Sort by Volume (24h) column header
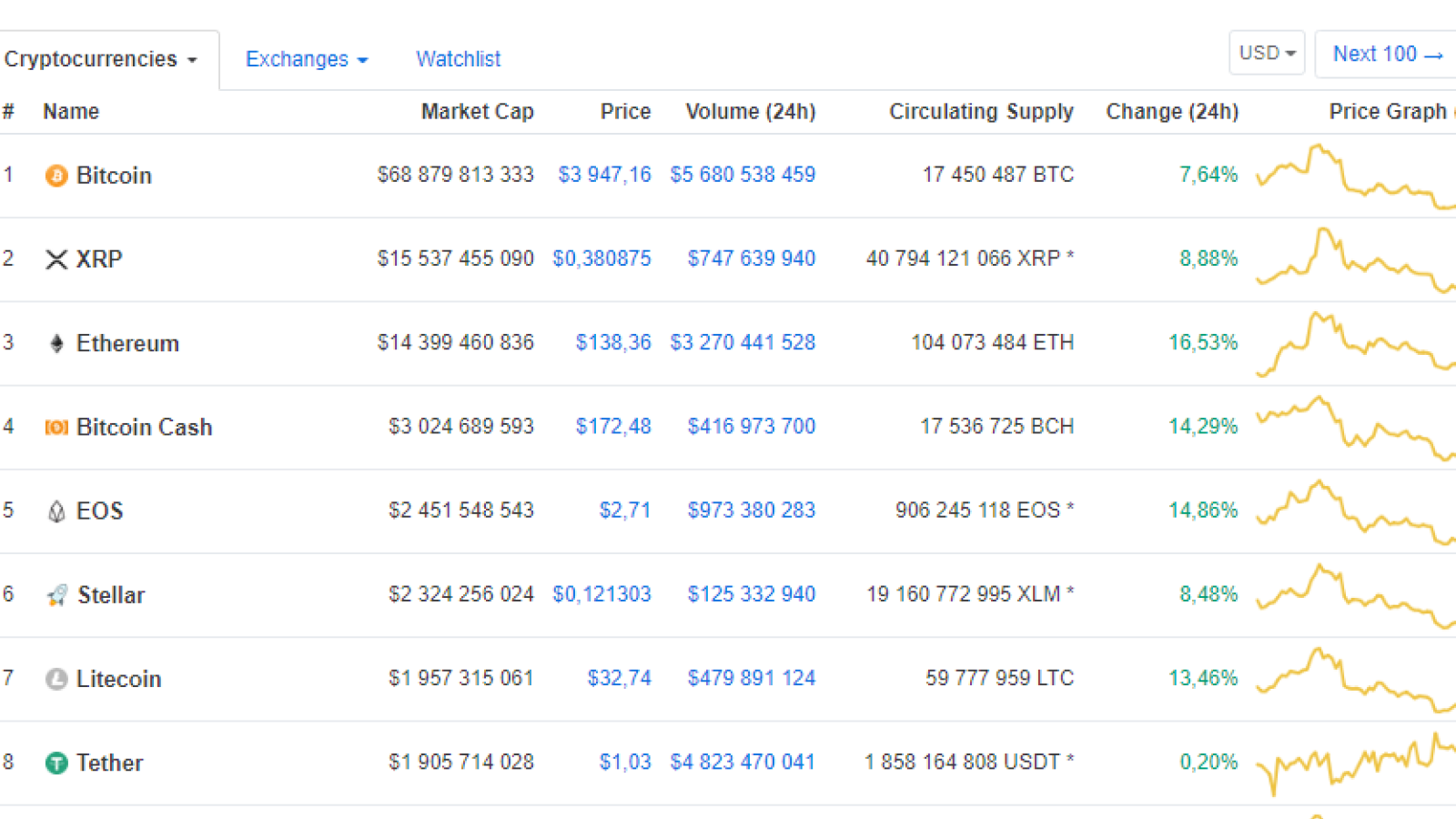Viewport: 1456px width, 819px height. pyautogui.click(x=751, y=111)
